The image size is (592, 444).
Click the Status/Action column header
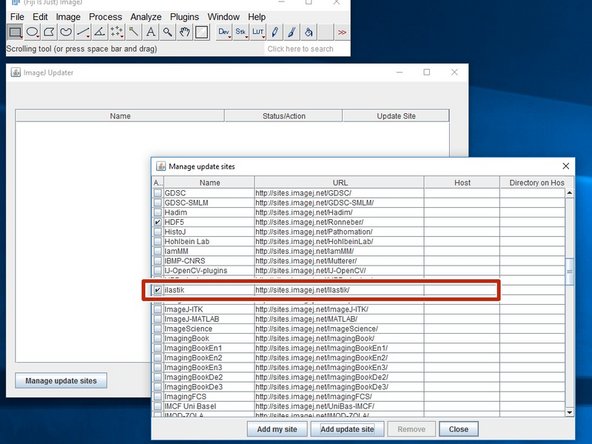pos(284,116)
